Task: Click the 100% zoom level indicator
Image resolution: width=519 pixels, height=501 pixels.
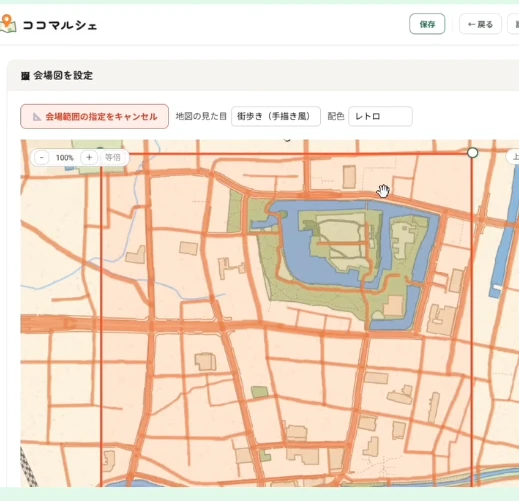Action: (x=65, y=158)
